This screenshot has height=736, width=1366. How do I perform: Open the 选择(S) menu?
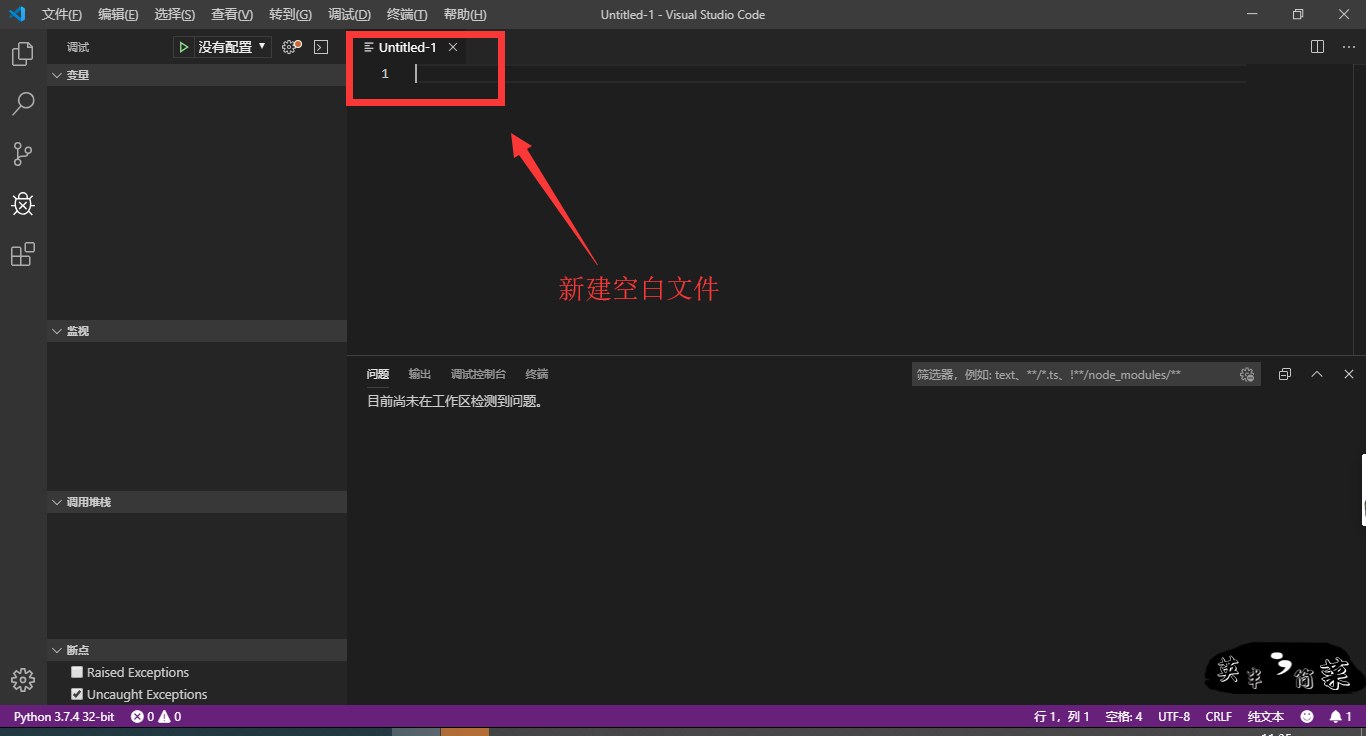coord(175,14)
